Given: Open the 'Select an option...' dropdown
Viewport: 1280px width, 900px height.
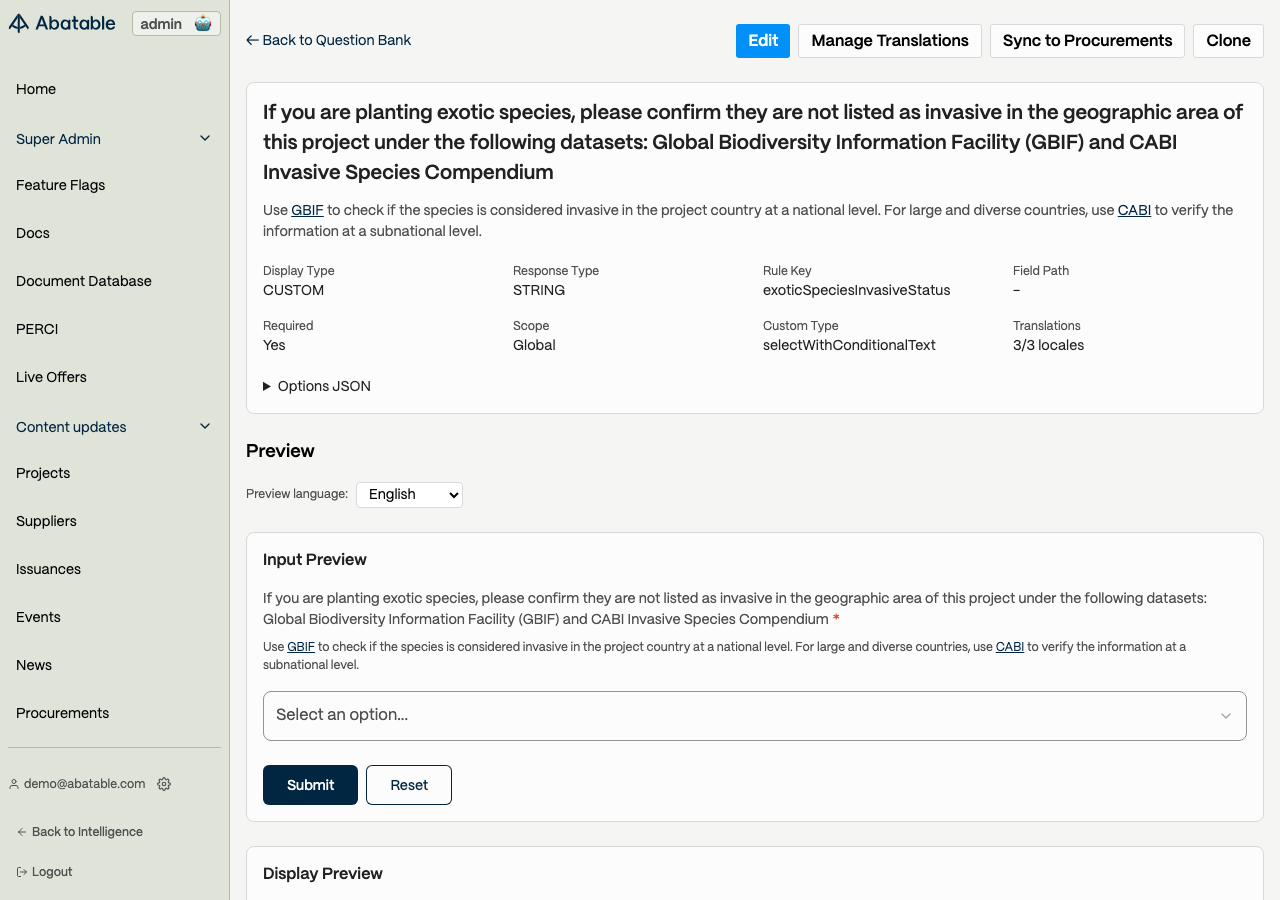Looking at the screenshot, I should 754,715.
